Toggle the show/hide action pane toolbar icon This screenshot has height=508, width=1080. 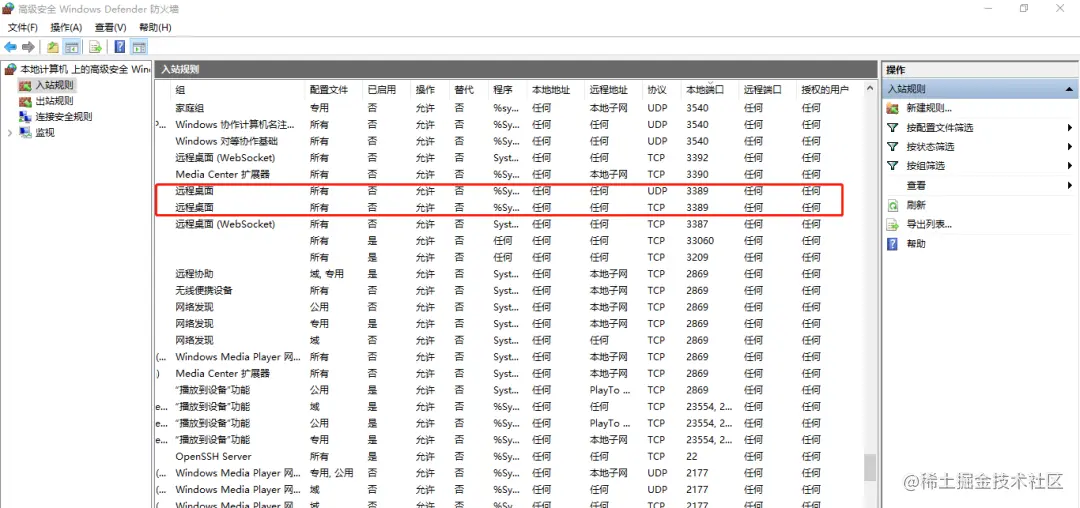click(139, 47)
